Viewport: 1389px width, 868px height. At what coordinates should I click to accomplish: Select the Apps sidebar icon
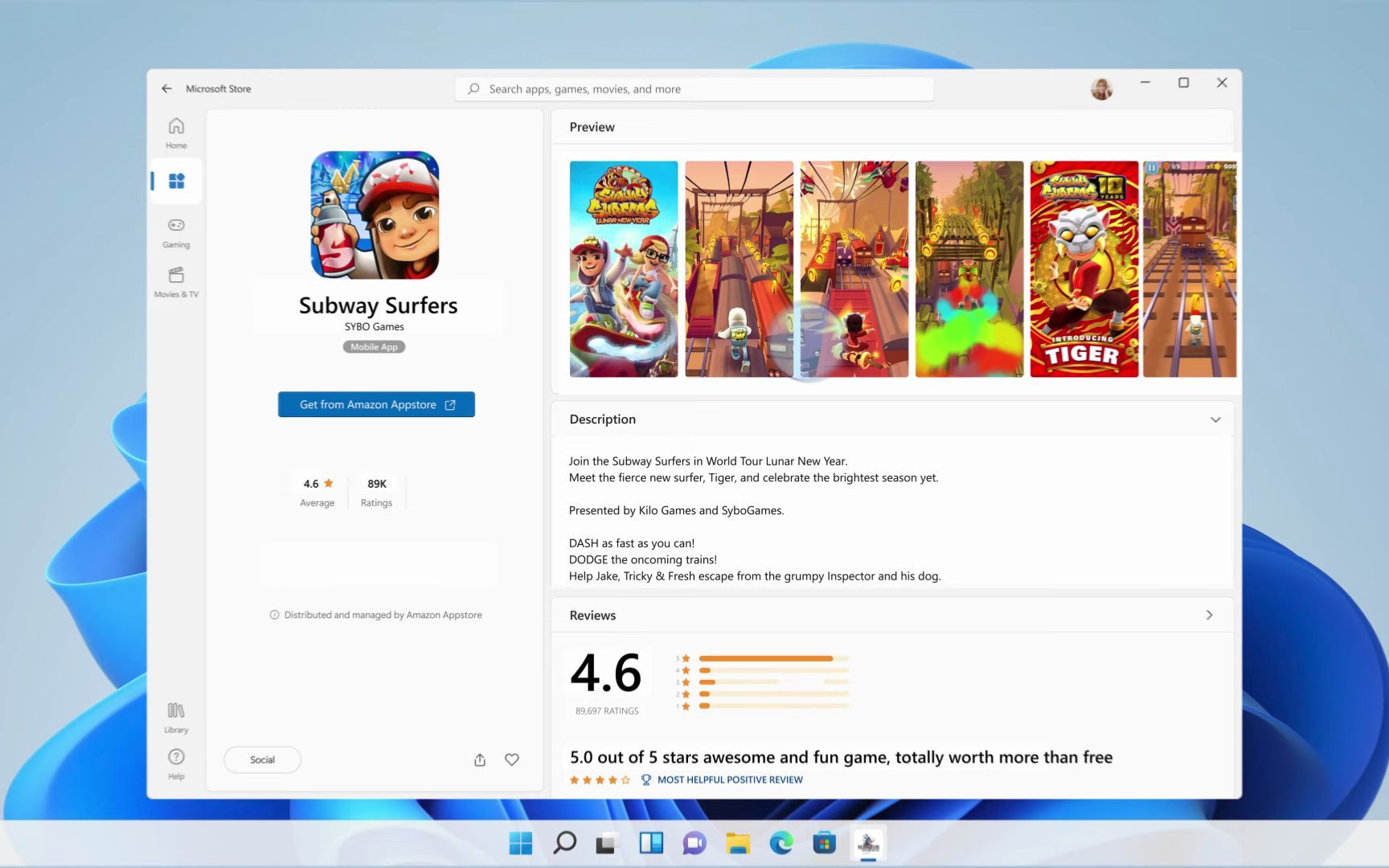[x=176, y=181]
